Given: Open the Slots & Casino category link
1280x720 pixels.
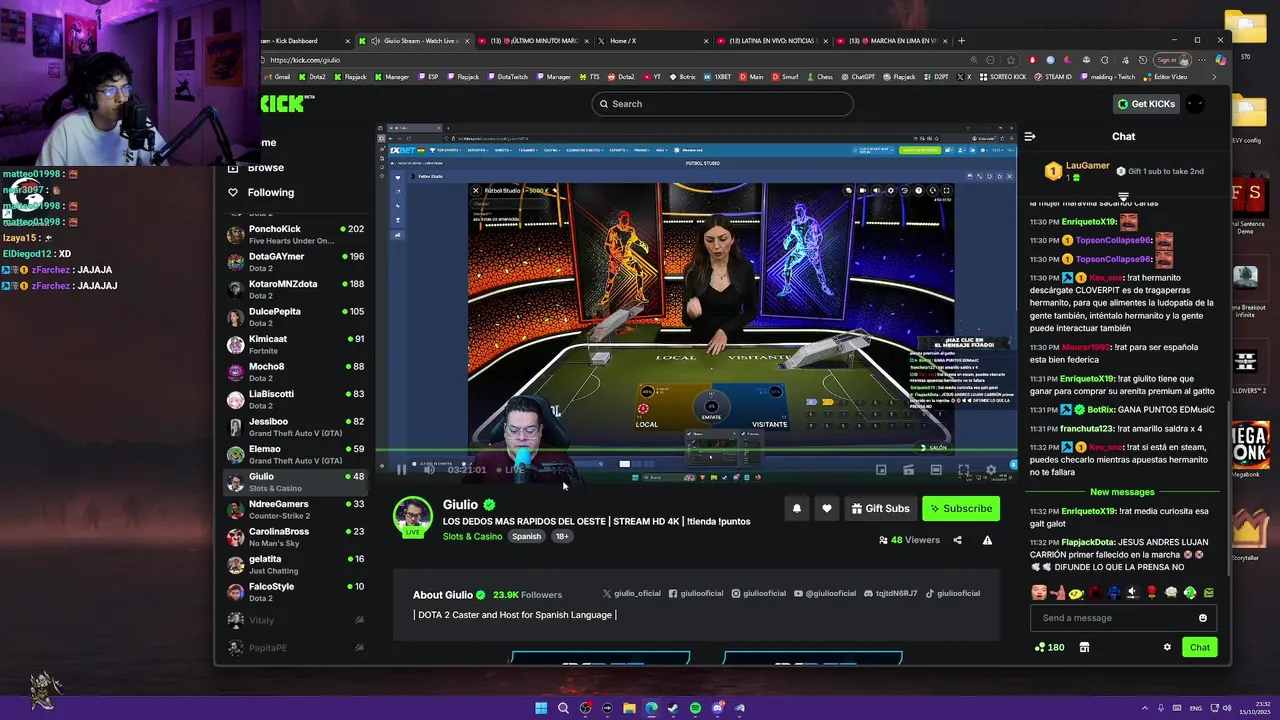Looking at the screenshot, I should tap(472, 536).
